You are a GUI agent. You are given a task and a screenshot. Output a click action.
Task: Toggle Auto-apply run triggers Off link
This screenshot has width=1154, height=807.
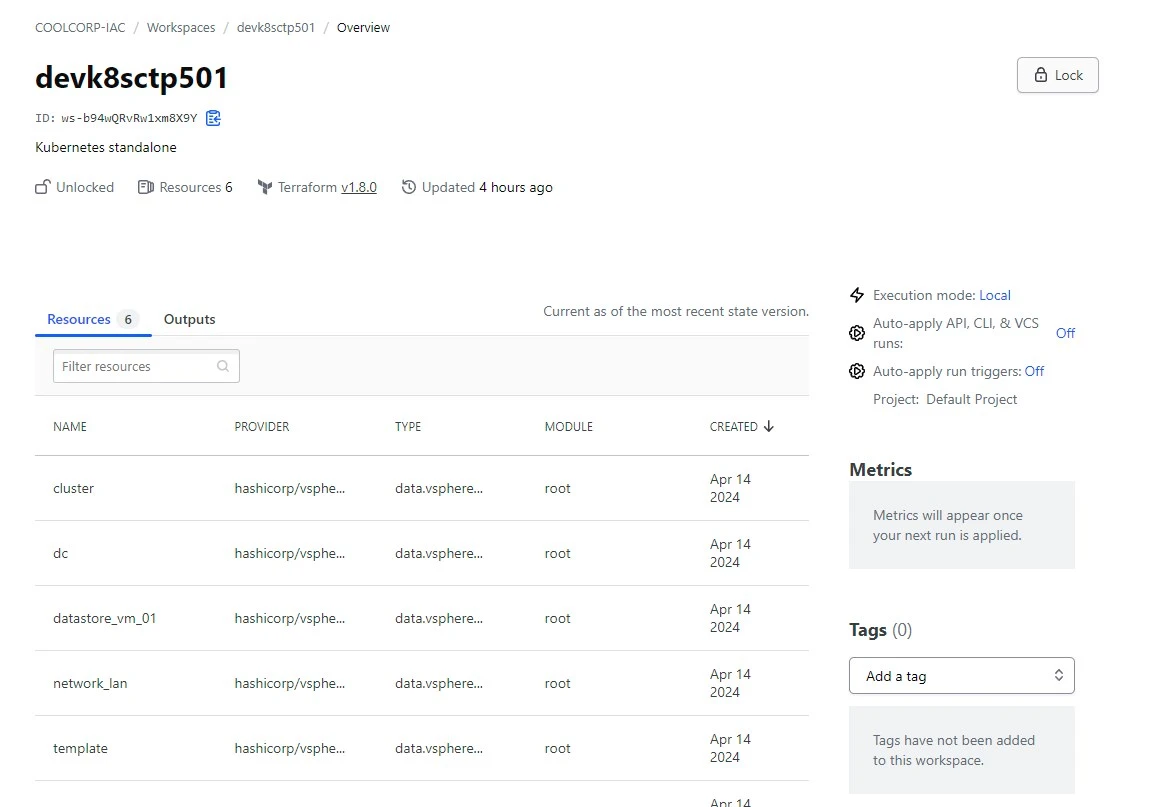click(x=1034, y=371)
